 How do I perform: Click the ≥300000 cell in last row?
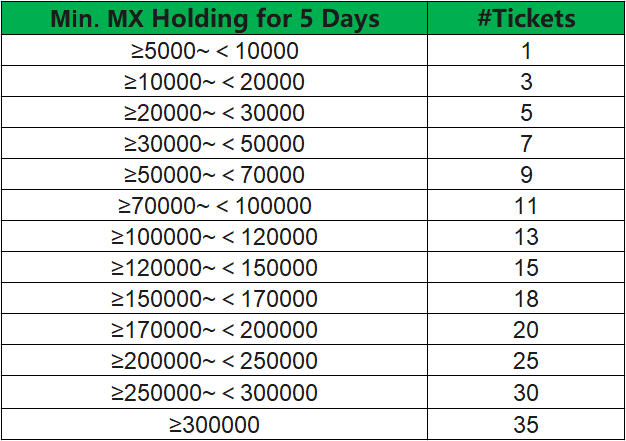click(214, 424)
